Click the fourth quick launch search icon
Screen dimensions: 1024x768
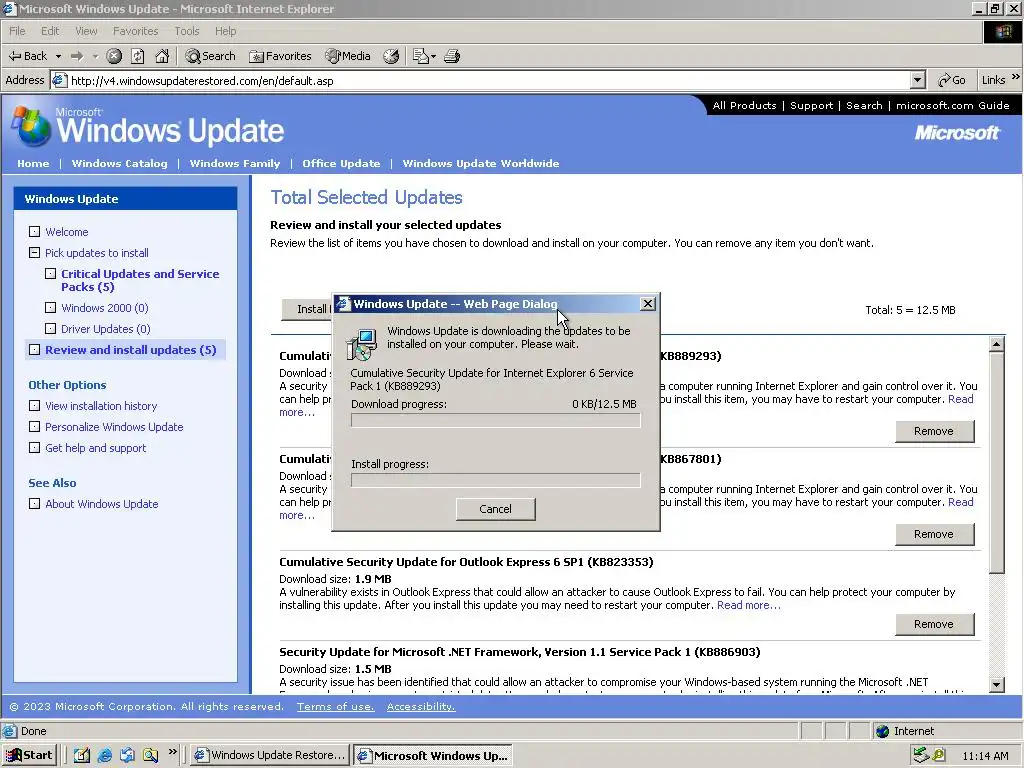coord(150,755)
